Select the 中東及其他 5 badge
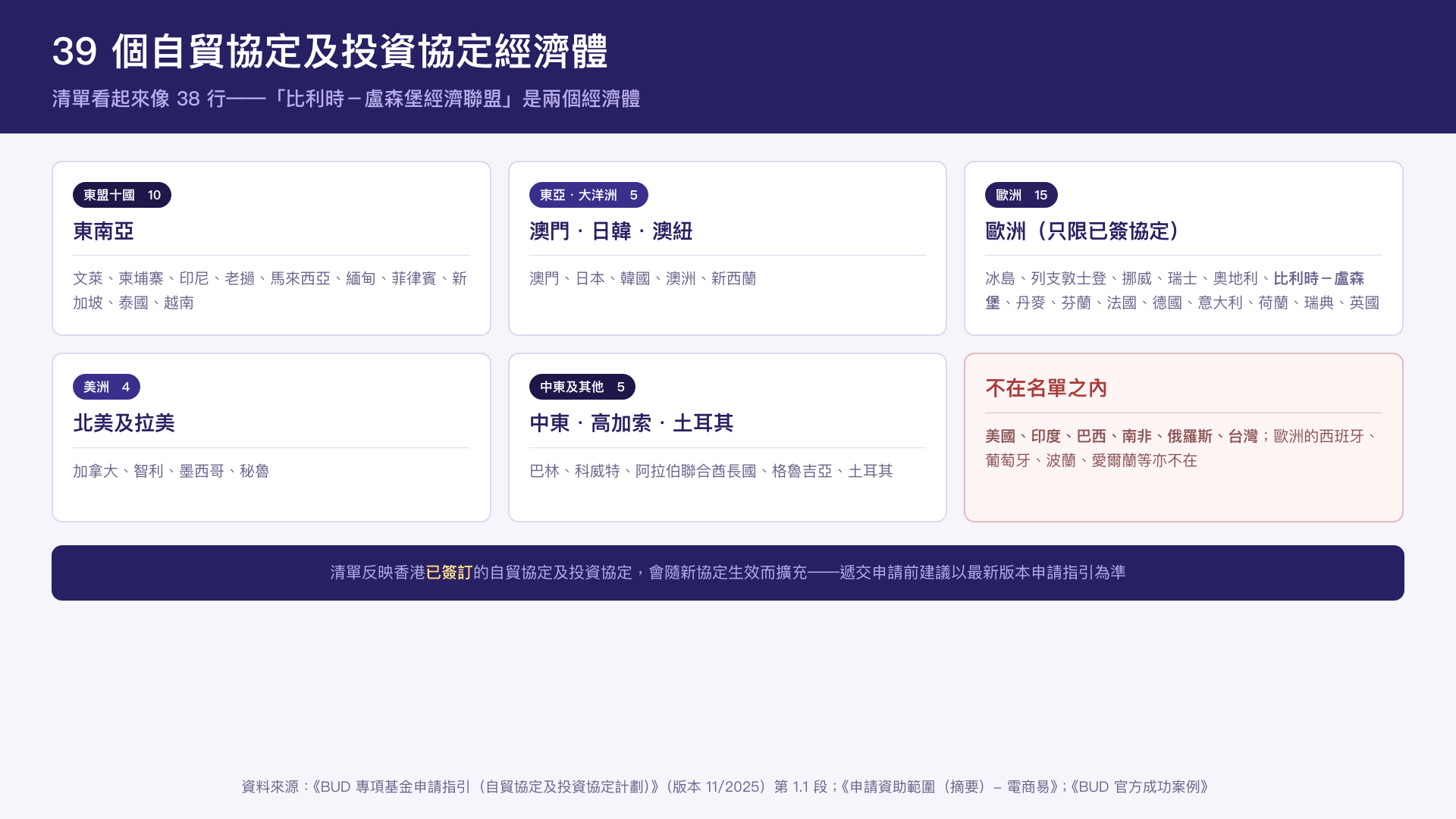The image size is (1456, 819). 582,387
